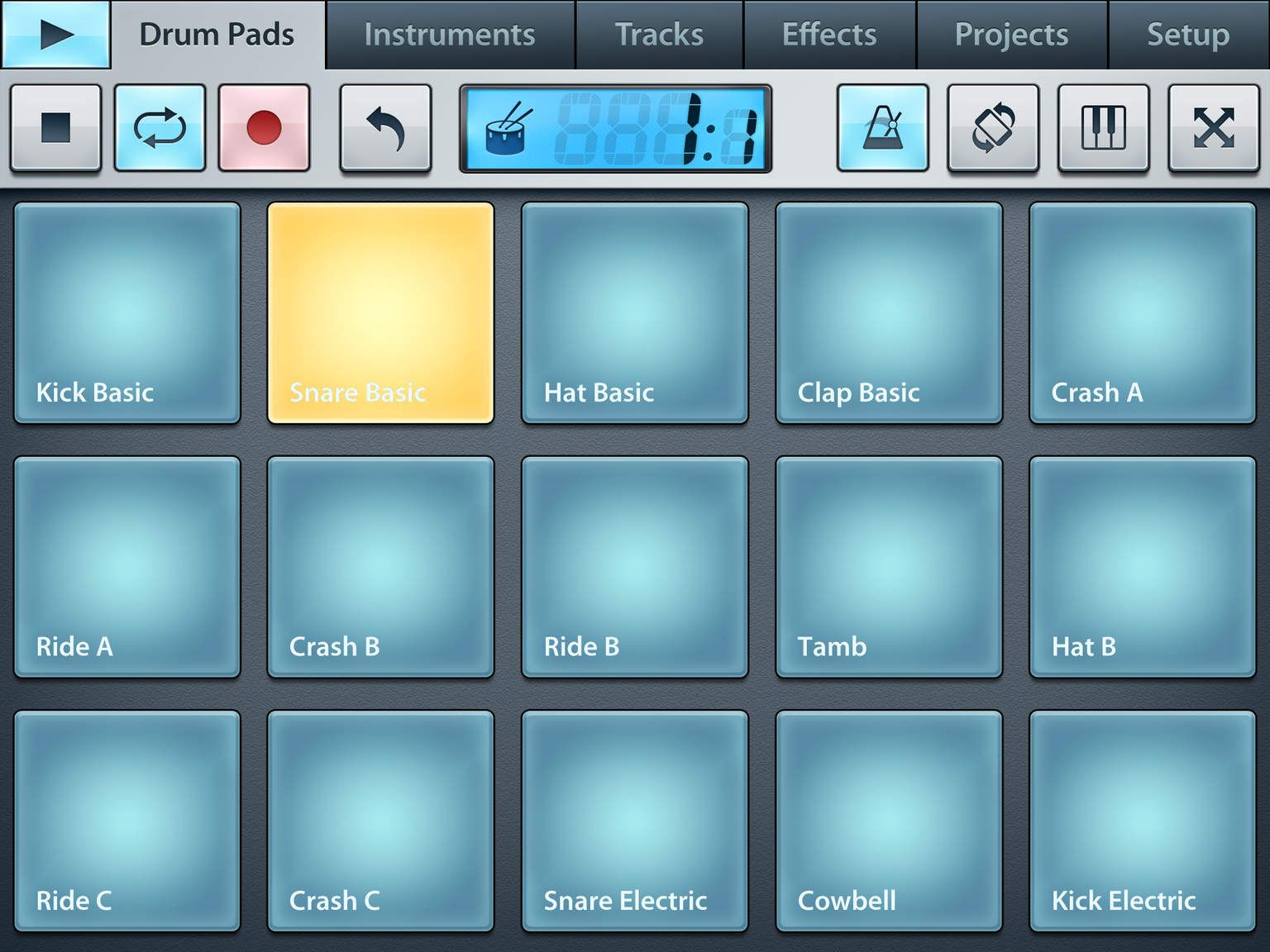The width and height of the screenshot is (1270, 952).
Task: Hit the Kick Basic pad
Action: coord(127,313)
